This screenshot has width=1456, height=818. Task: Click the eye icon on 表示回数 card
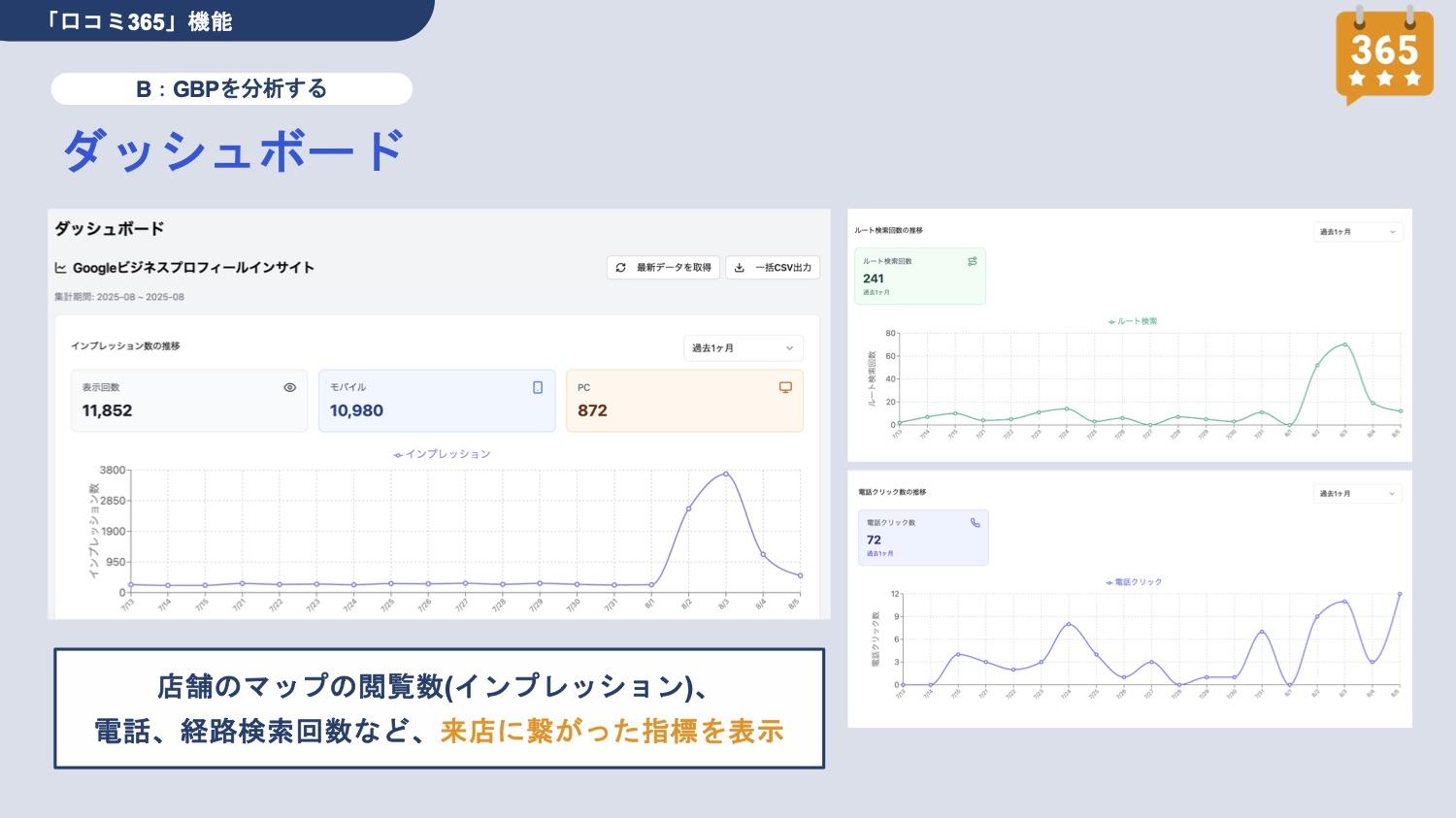pyautogui.click(x=289, y=387)
